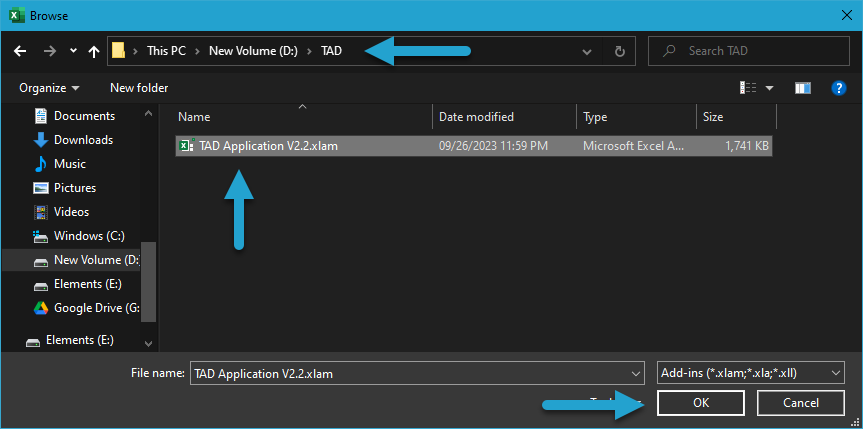Click the 09/26/2023 11:59 PM date
Screen dimensions: 863x429
pos(493,146)
